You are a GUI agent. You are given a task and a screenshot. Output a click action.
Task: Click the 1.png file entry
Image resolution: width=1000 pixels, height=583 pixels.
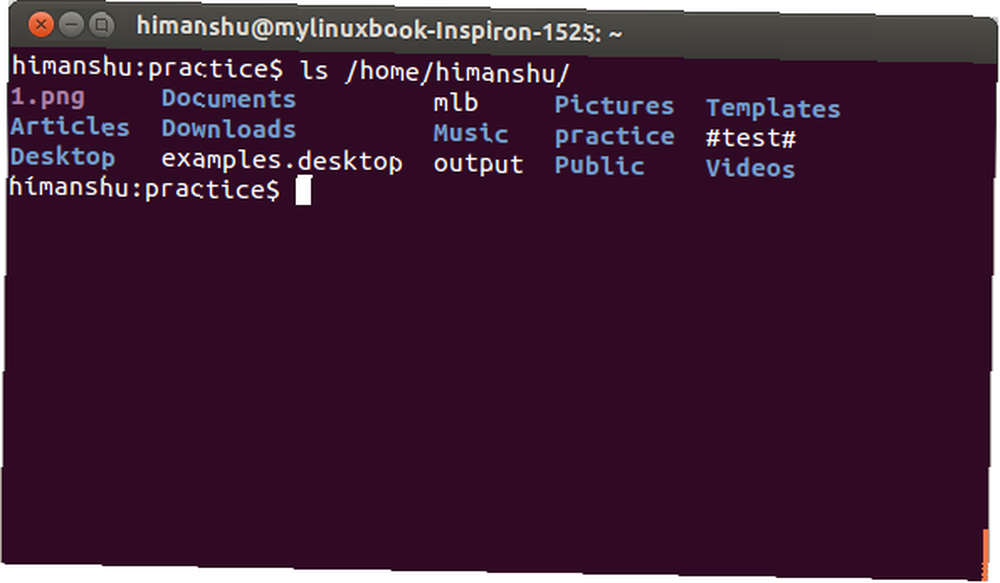(x=47, y=98)
